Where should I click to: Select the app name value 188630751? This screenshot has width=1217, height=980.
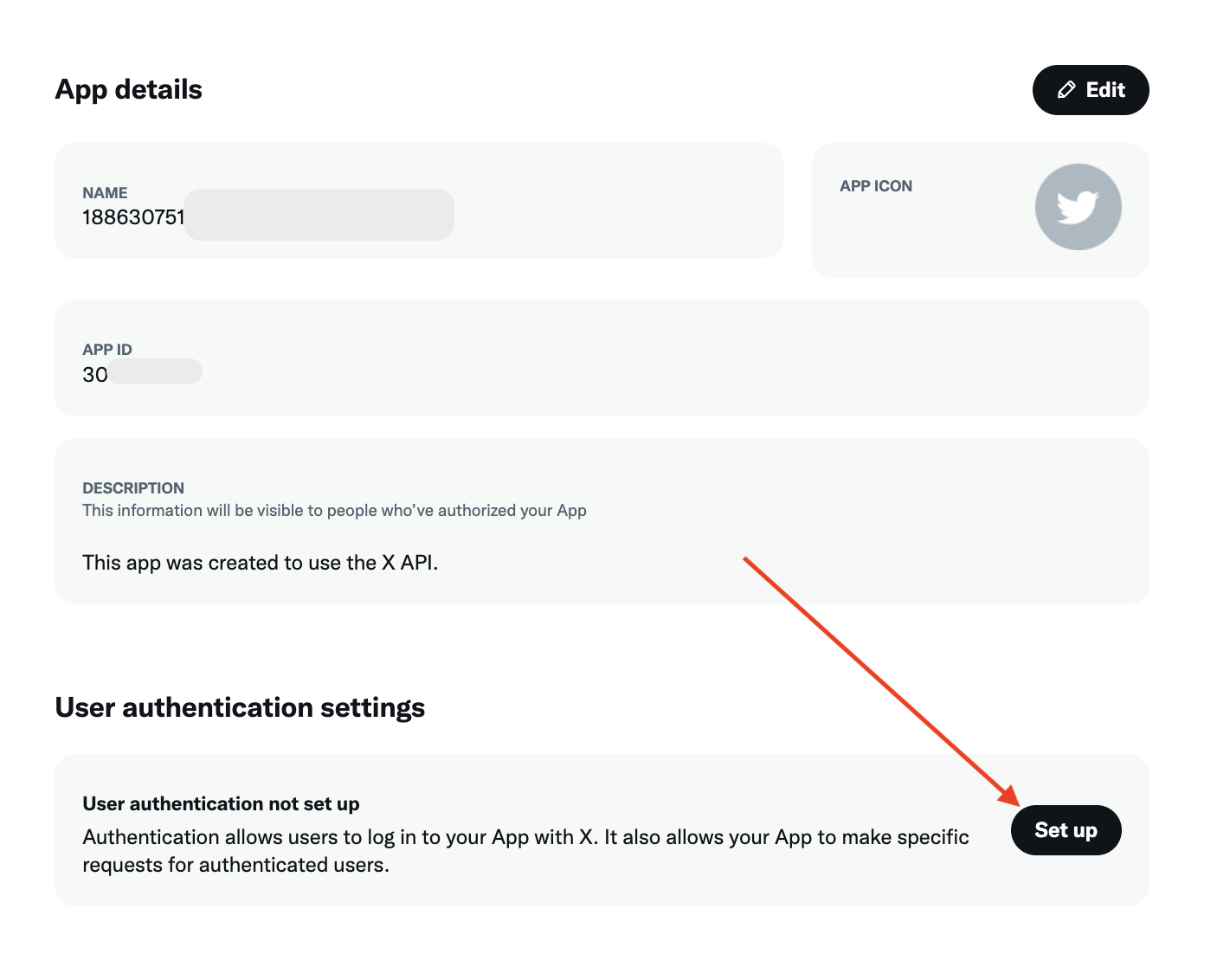(x=133, y=217)
